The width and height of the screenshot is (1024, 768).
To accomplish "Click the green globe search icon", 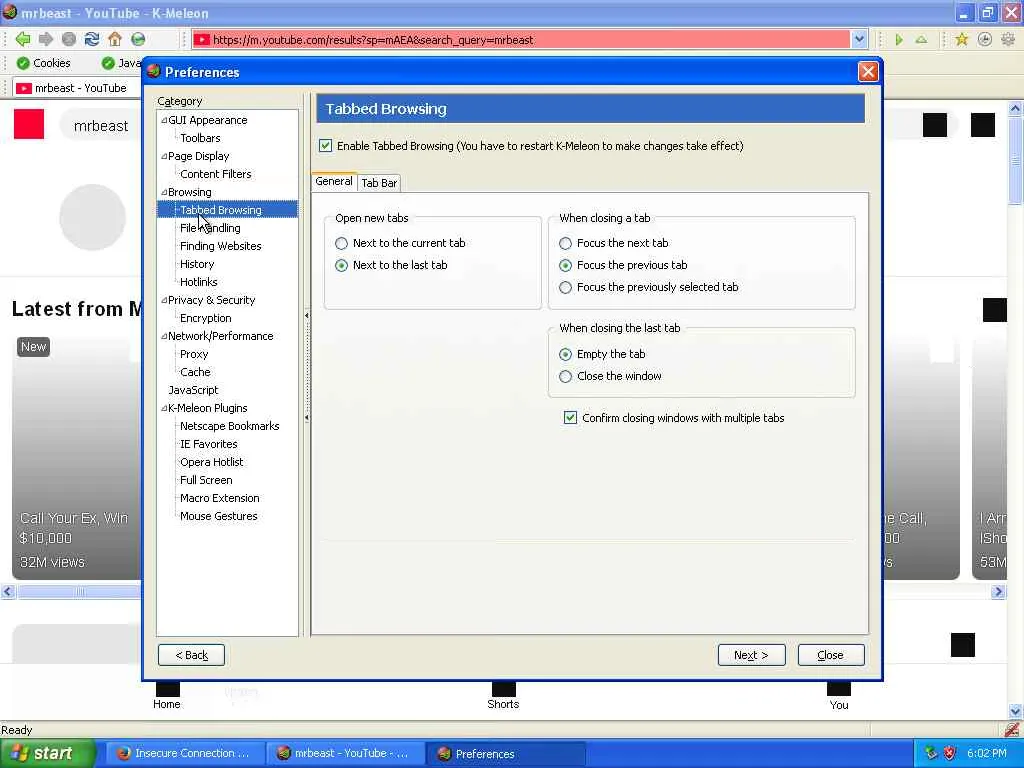I will pyautogui.click(x=138, y=39).
